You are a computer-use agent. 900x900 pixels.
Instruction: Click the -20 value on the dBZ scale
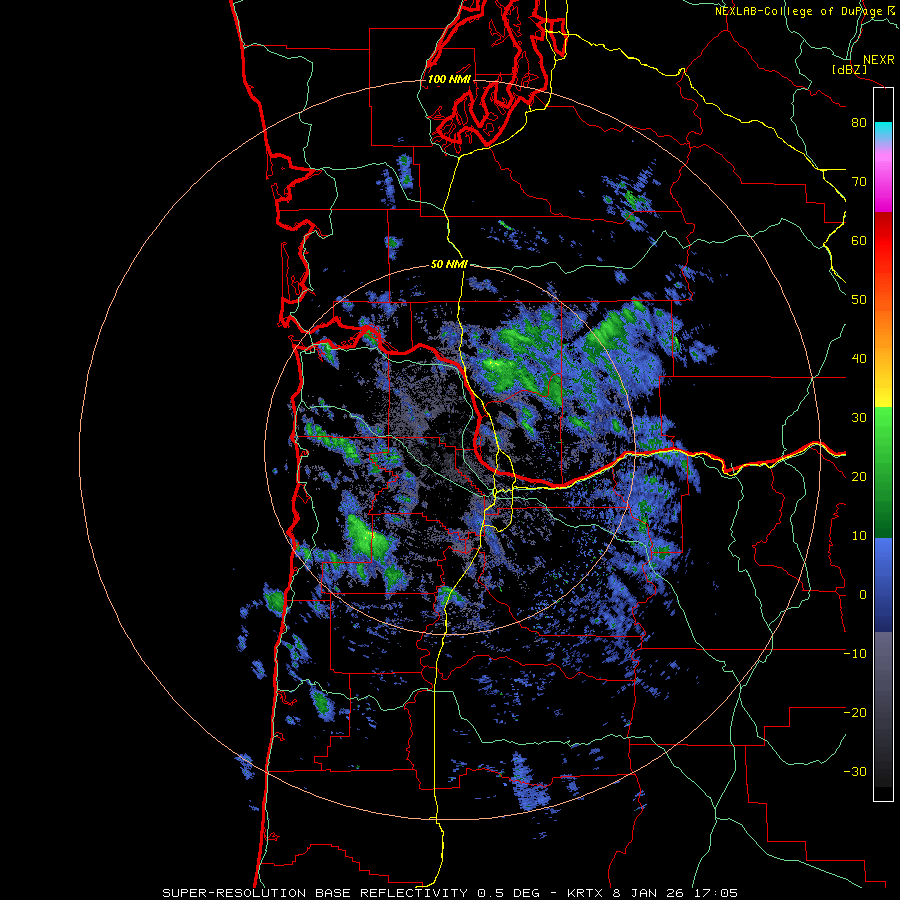855,712
